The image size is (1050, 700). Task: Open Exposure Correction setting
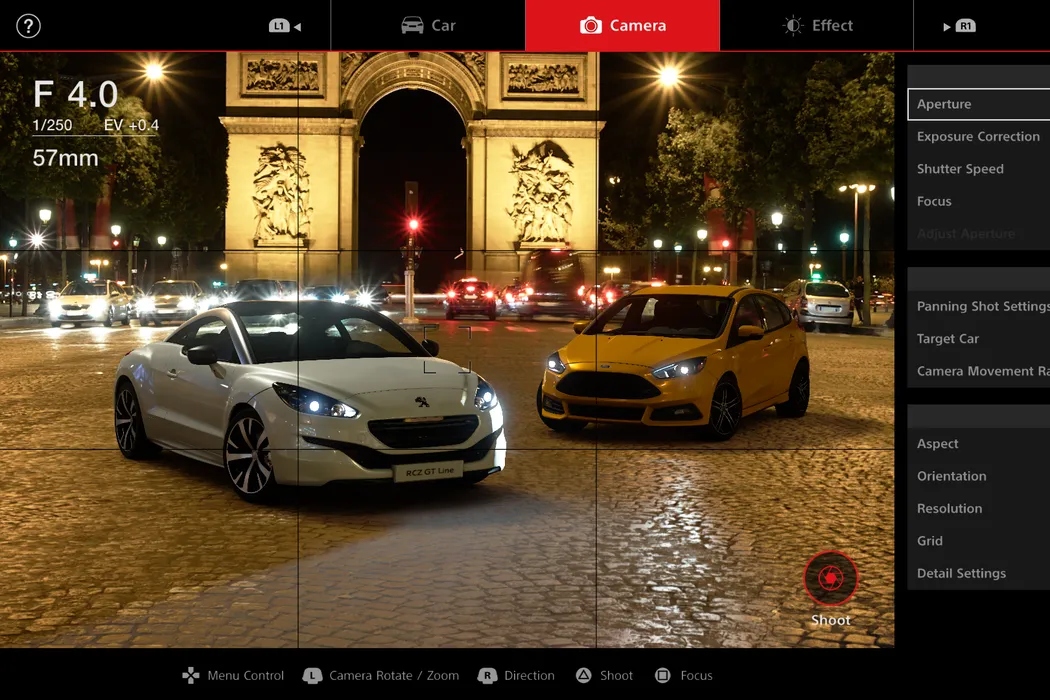click(978, 137)
